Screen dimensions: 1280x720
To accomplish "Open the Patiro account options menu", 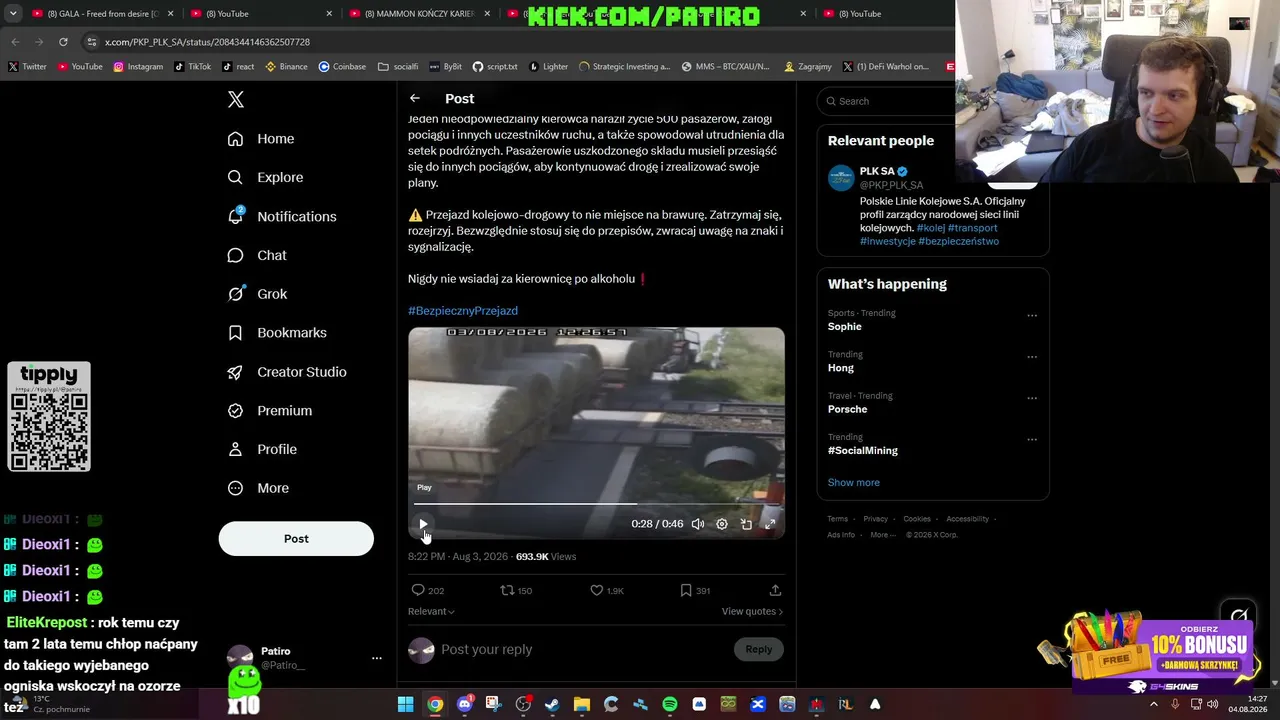I will [x=377, y=658].
